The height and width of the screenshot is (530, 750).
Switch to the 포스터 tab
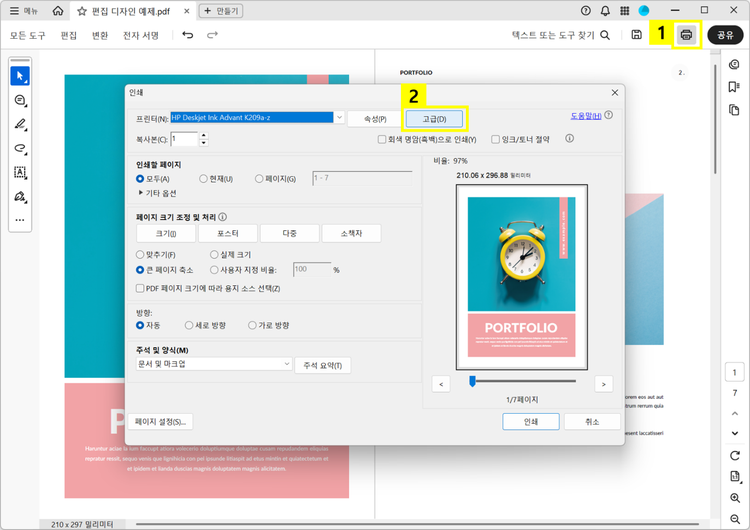(228, 233)
